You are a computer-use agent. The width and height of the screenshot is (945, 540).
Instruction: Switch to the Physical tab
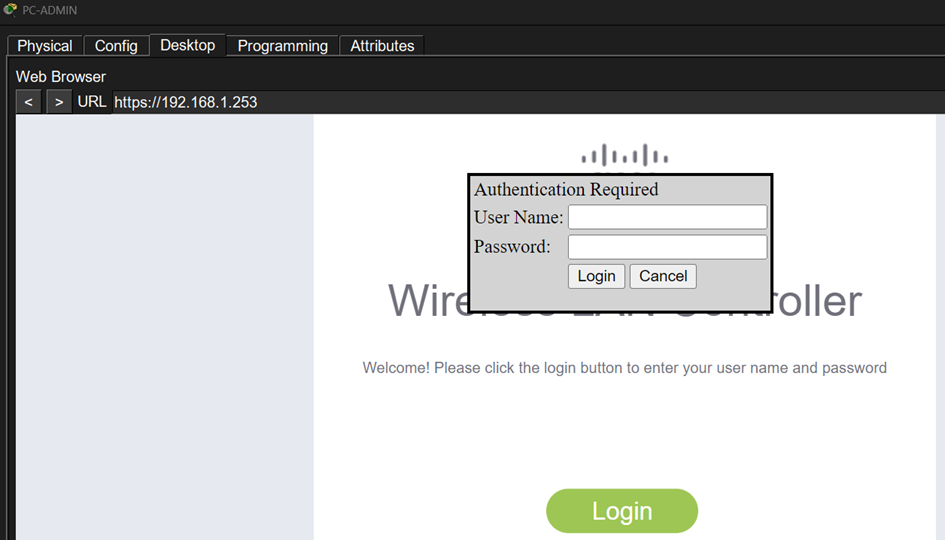coord(45,46)
